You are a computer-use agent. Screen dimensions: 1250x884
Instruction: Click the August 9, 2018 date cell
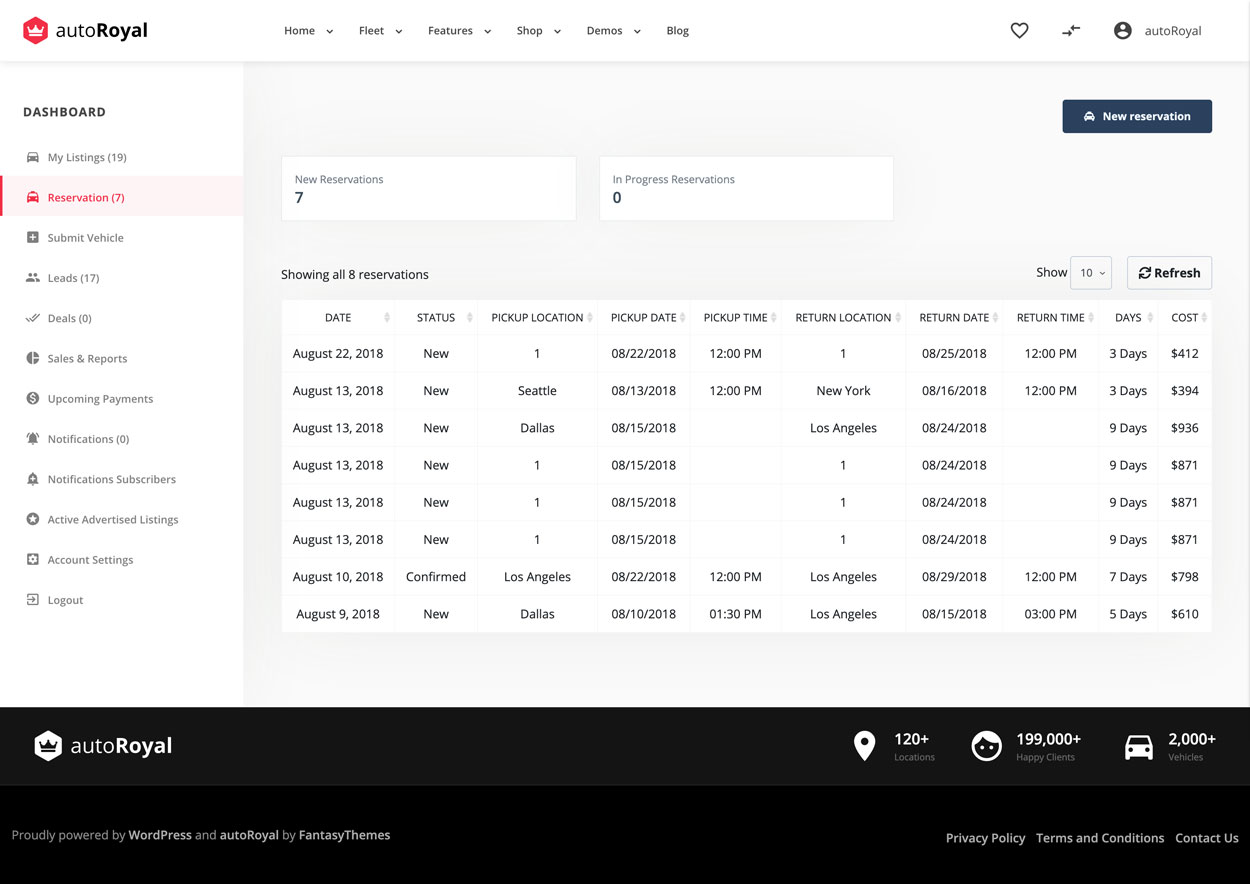(338, 613)
